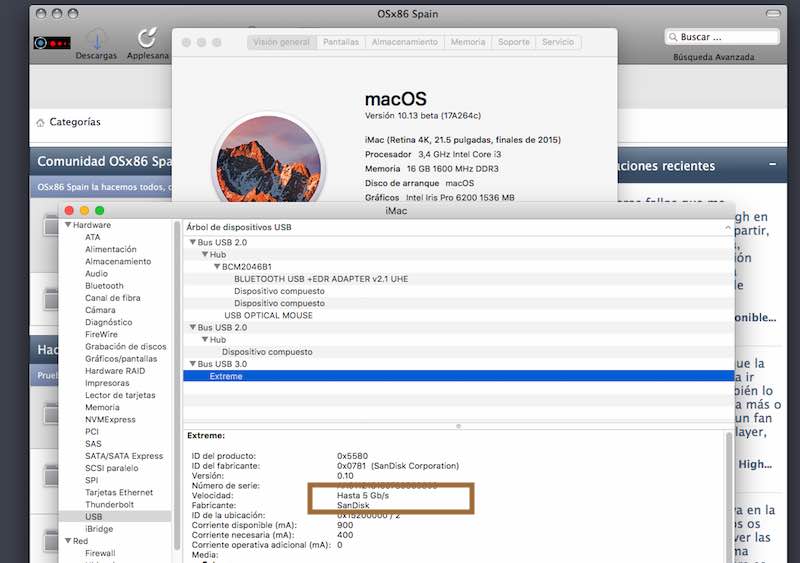
Task: Click the home icon beside Categorías
Action: pos(40,123)
